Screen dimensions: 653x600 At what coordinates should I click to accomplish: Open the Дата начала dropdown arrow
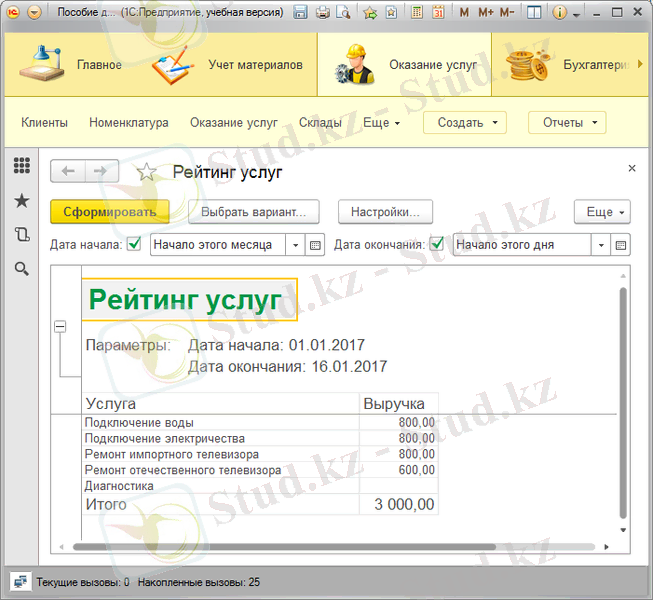[x=295, y=245]
